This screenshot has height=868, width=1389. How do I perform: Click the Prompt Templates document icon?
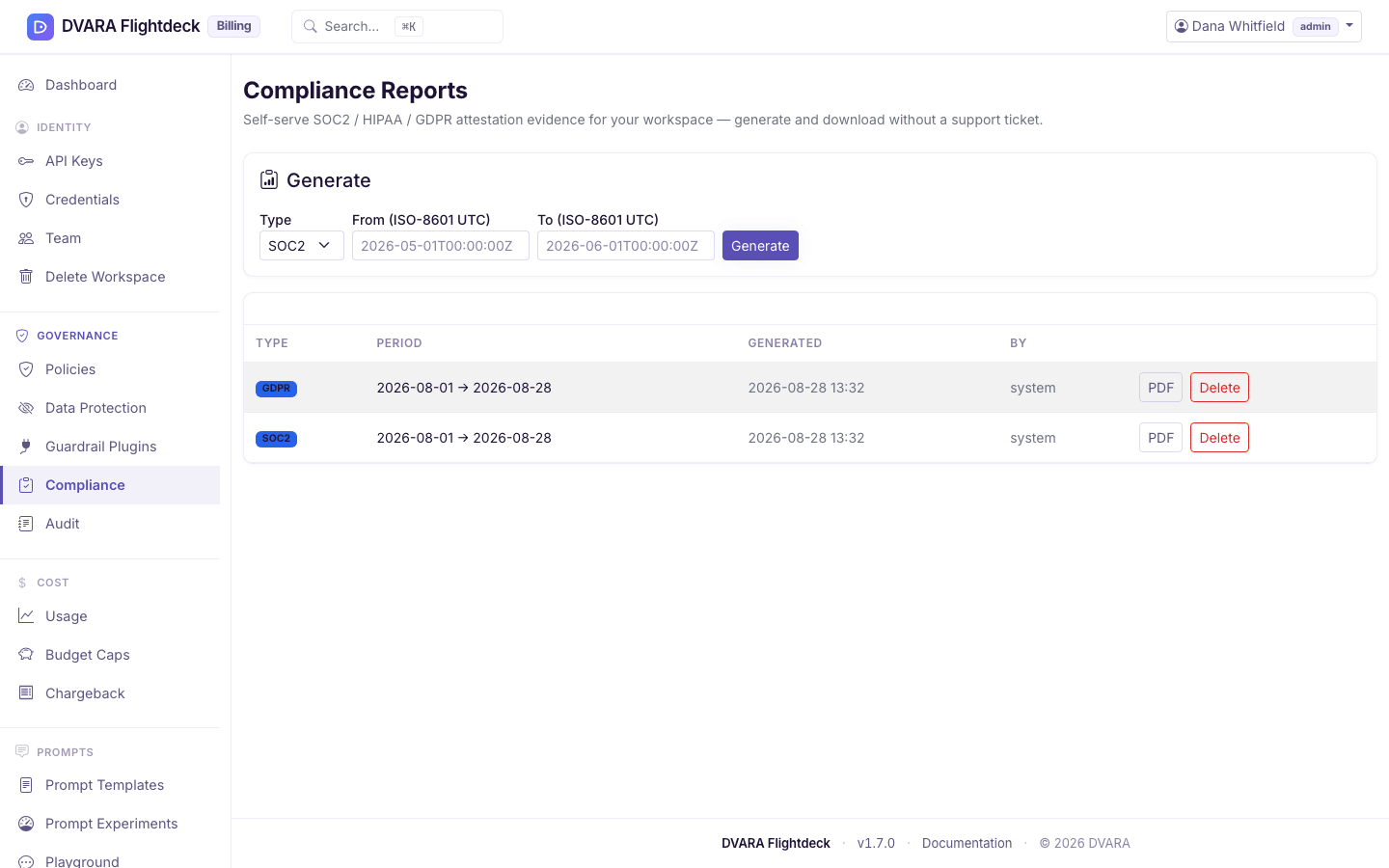click(26, 785)
